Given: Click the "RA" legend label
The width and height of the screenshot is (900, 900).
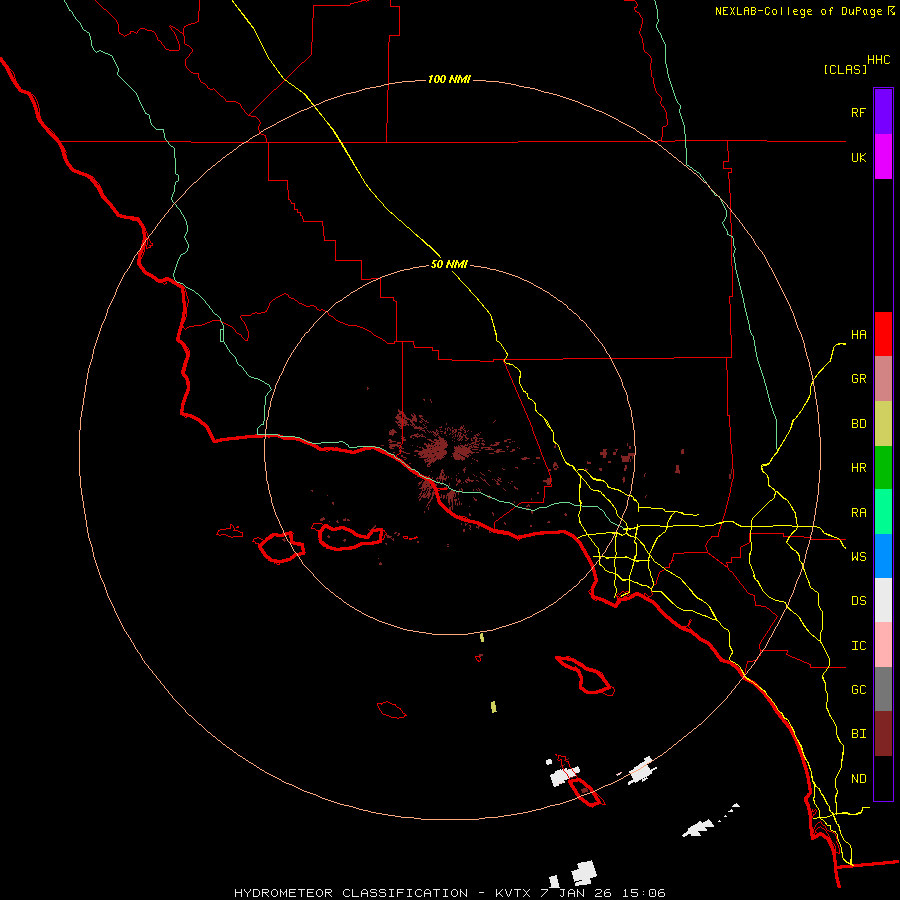Looking at the screenshot, I should [x=858, y=512].
